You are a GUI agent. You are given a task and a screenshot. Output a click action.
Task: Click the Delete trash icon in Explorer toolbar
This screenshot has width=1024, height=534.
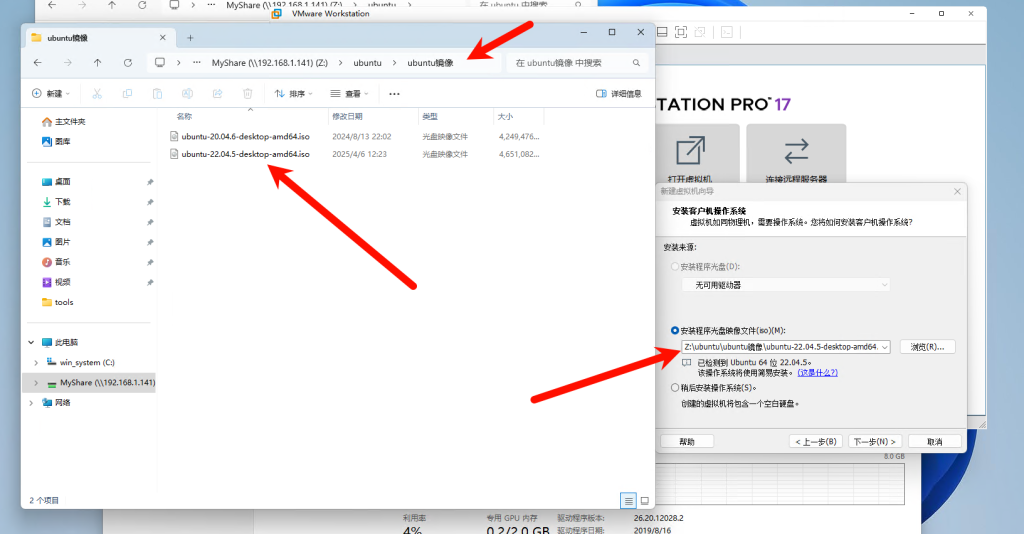[248, 94]
